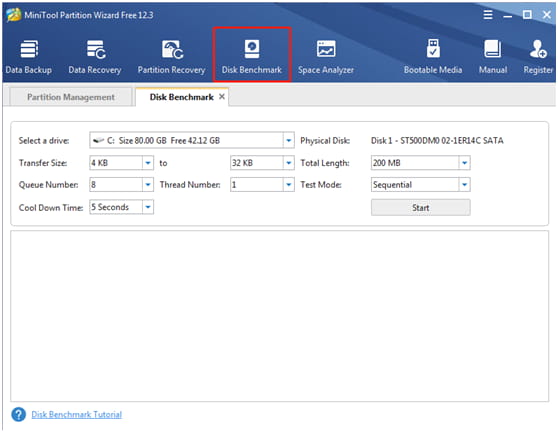Launch the Data Recovery tool

(x=95, y=56)
